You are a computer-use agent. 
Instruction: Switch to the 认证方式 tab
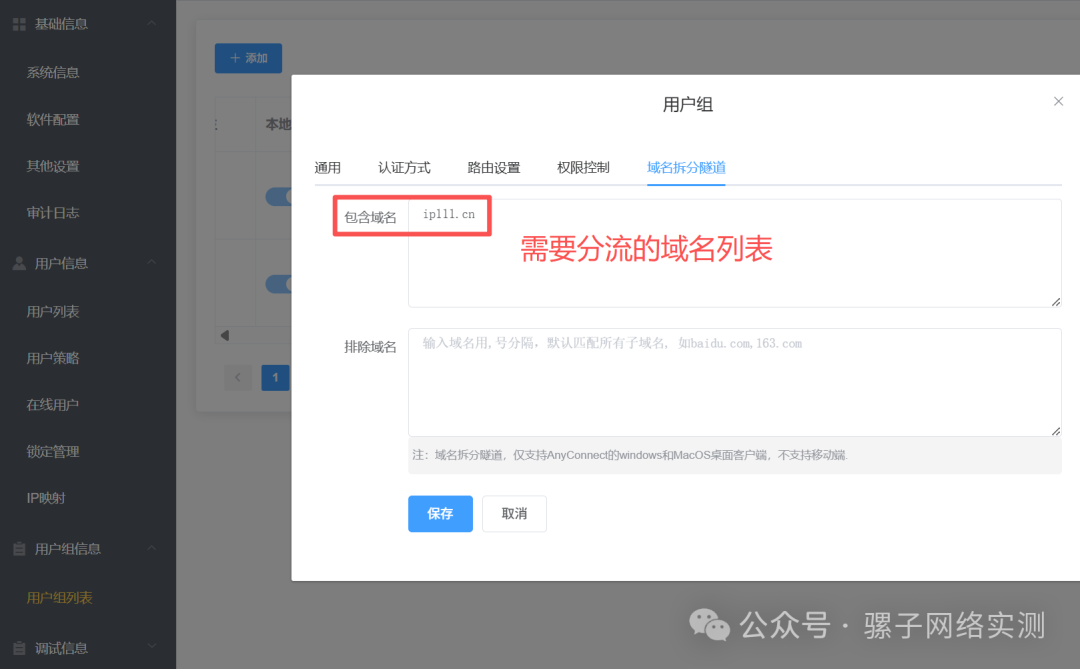tap(404, 167)
